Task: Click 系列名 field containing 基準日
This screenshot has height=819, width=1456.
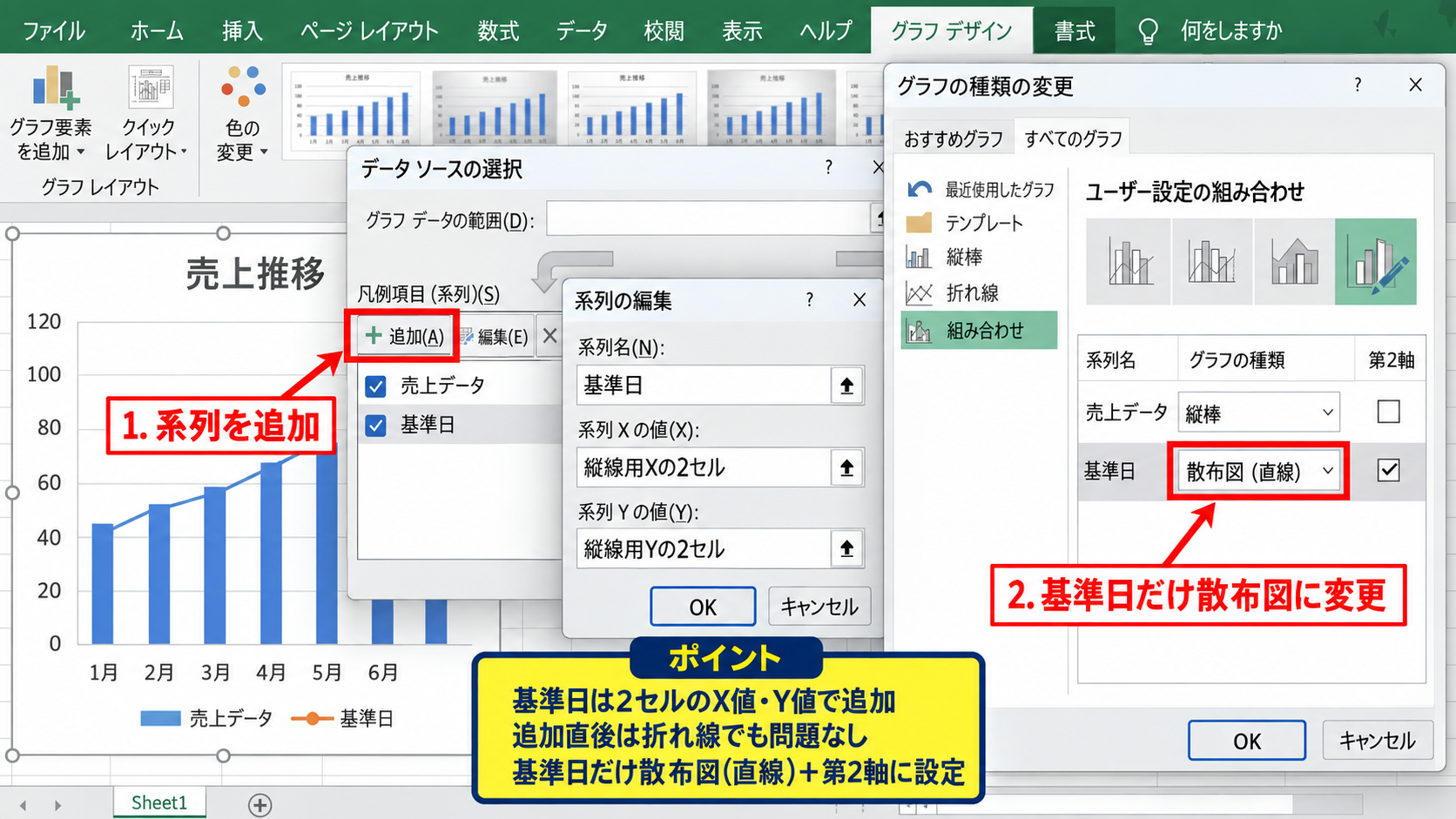Action: pos(704,385)
